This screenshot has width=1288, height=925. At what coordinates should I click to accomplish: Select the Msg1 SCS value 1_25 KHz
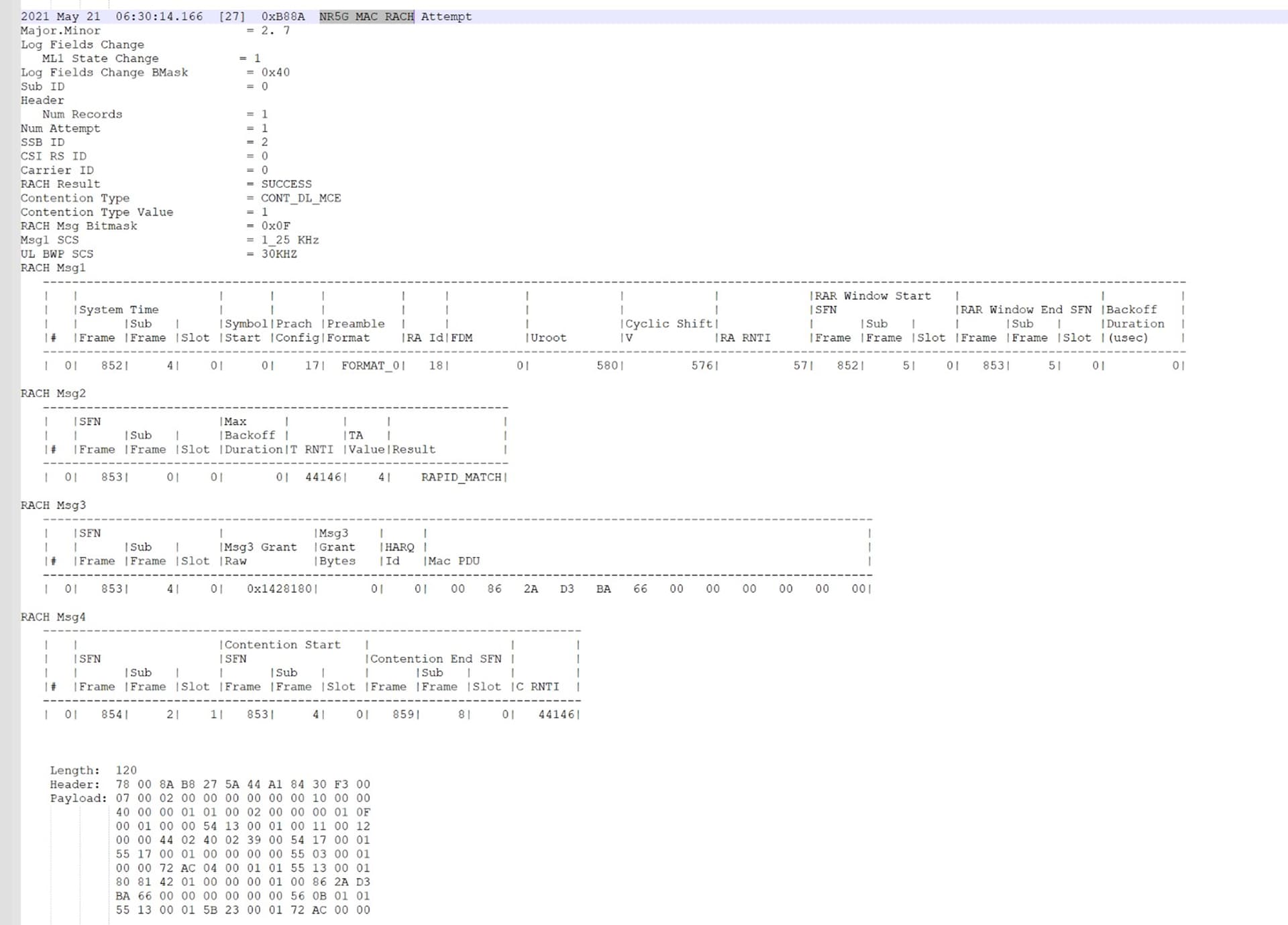tap(290, 240)
